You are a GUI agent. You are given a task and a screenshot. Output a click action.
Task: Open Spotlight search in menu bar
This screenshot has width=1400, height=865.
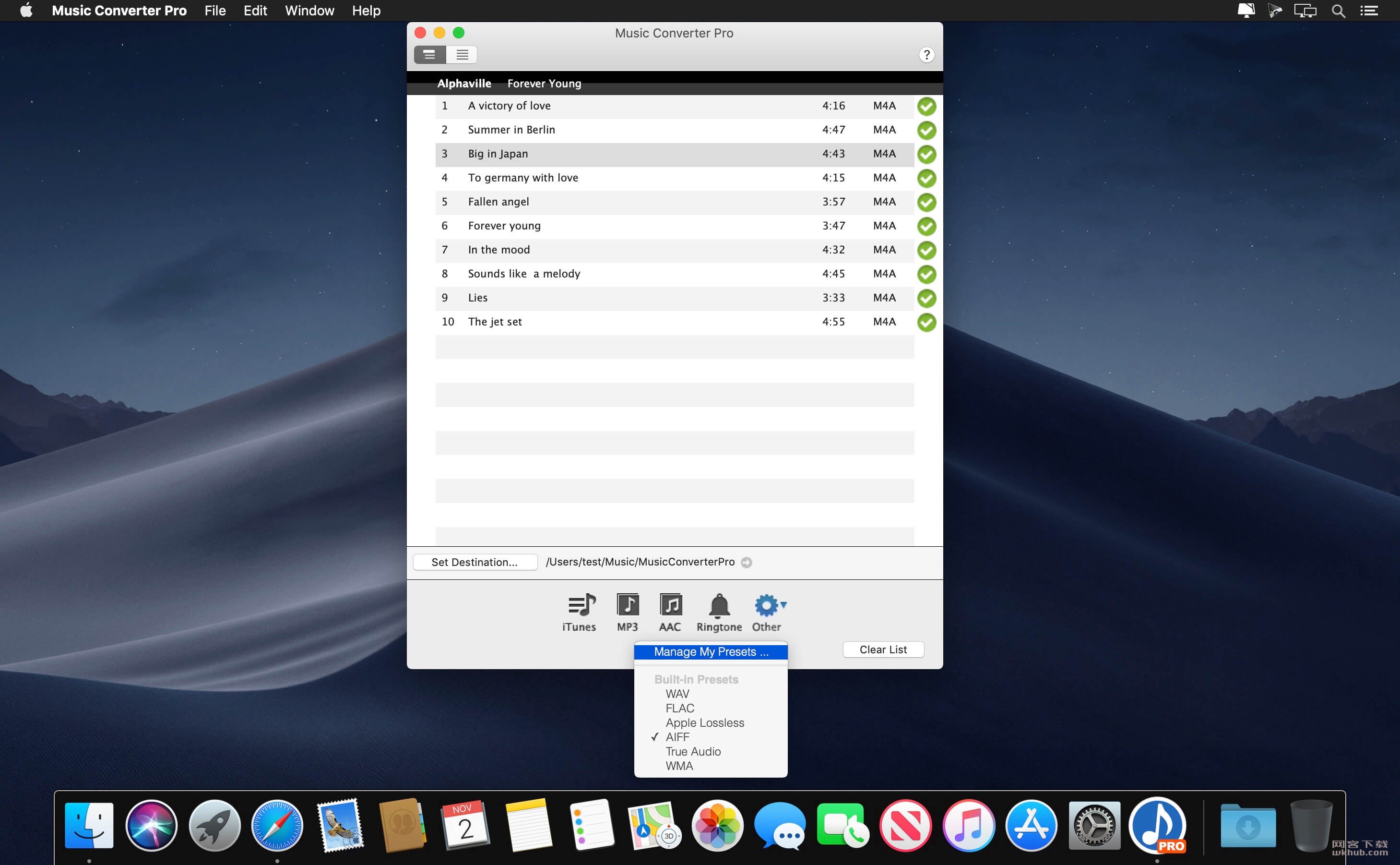[1338, 11]
